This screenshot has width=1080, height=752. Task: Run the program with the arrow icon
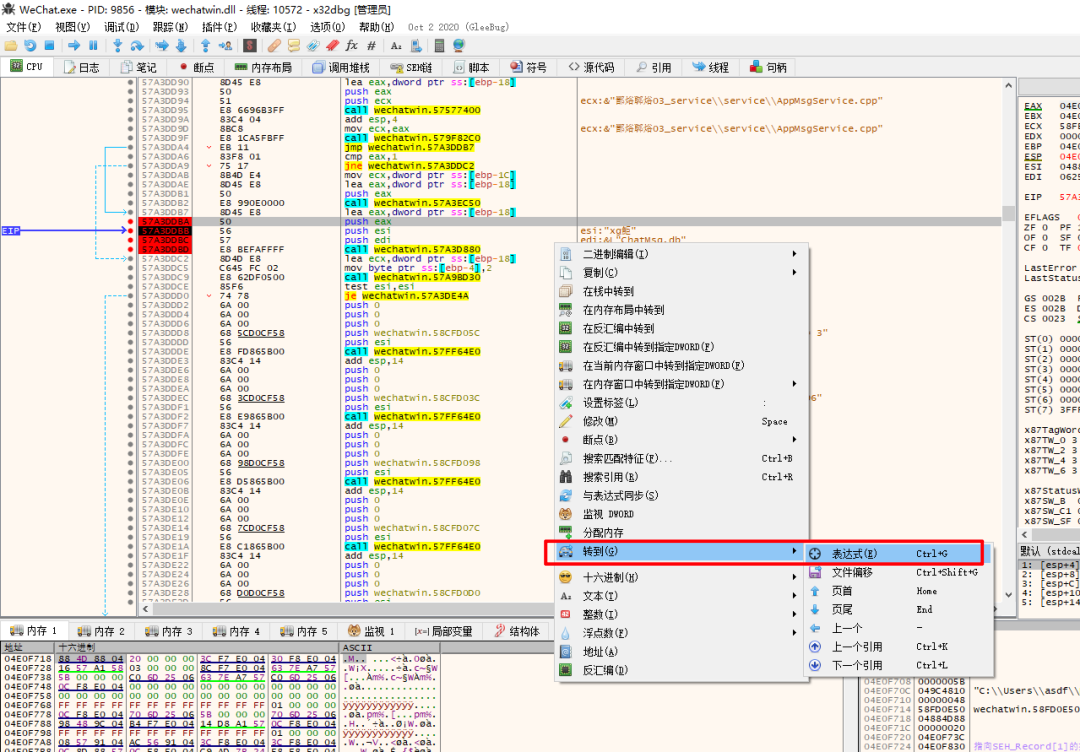(74, 45)
